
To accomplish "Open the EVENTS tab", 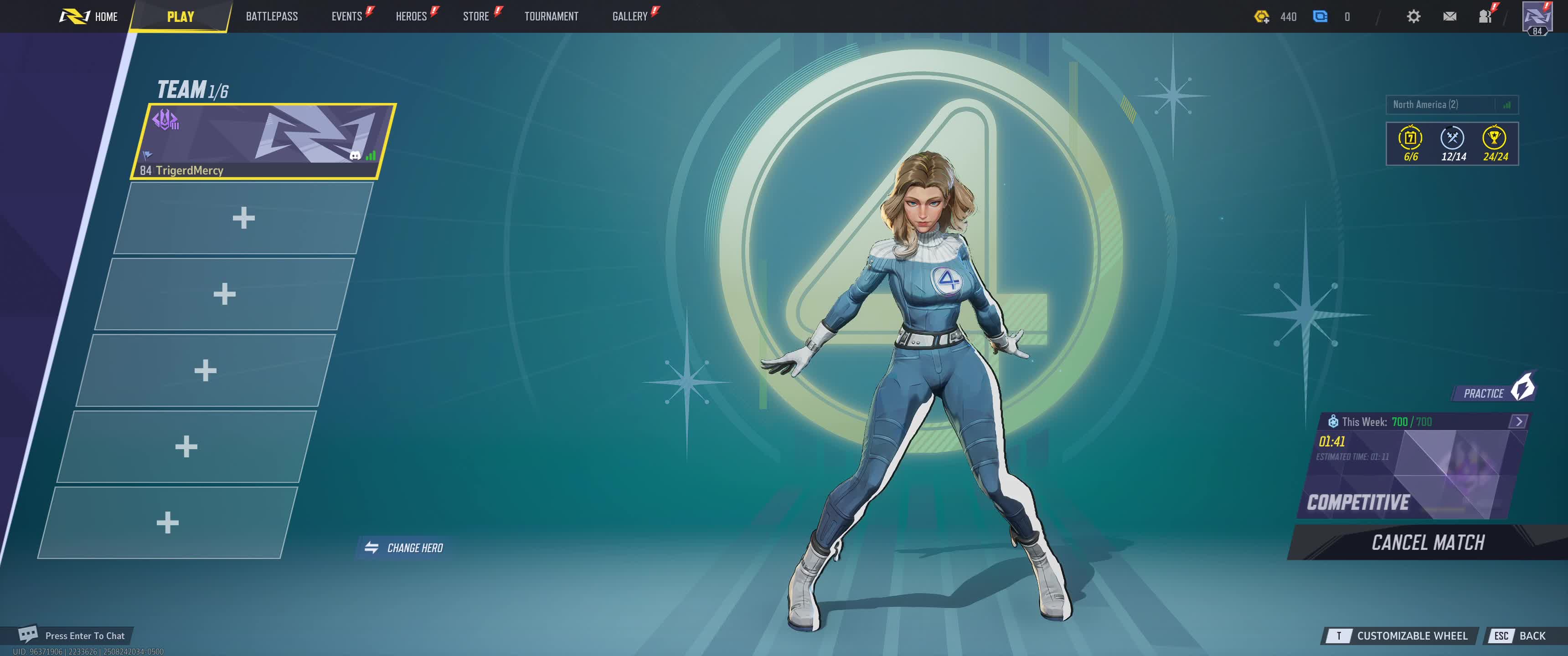I will pos(347,16).
